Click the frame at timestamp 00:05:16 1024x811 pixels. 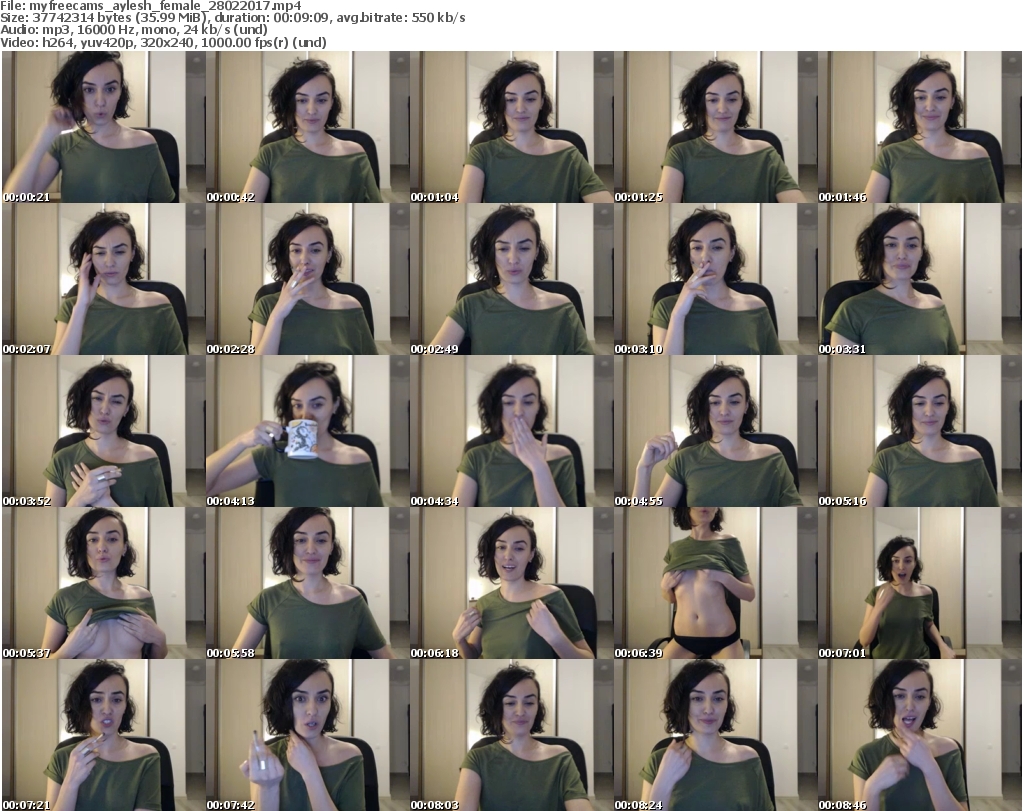click(919, 431)
